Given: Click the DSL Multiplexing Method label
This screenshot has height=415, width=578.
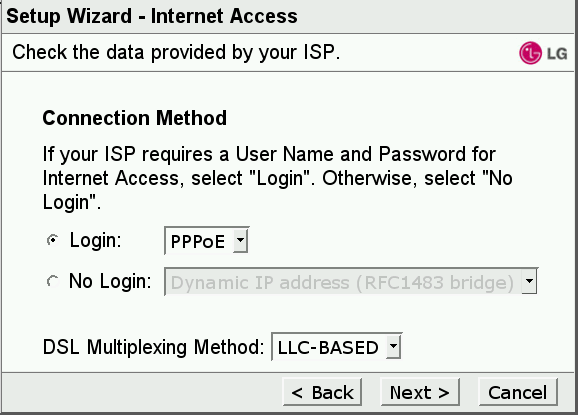Looking at the screenshot, I should (x=153, y=347).
